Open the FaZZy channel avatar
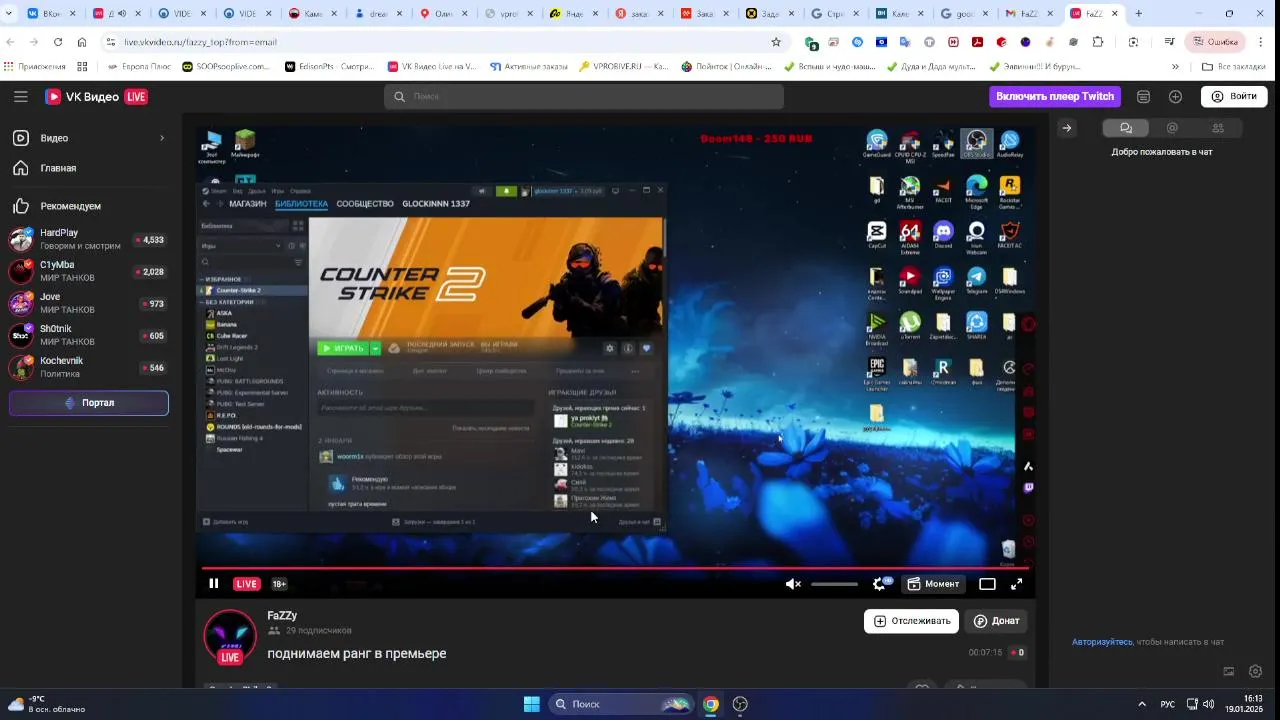The width and height of the screenshot is (1280, 720). pyautogui.click(x=230, y=636)
